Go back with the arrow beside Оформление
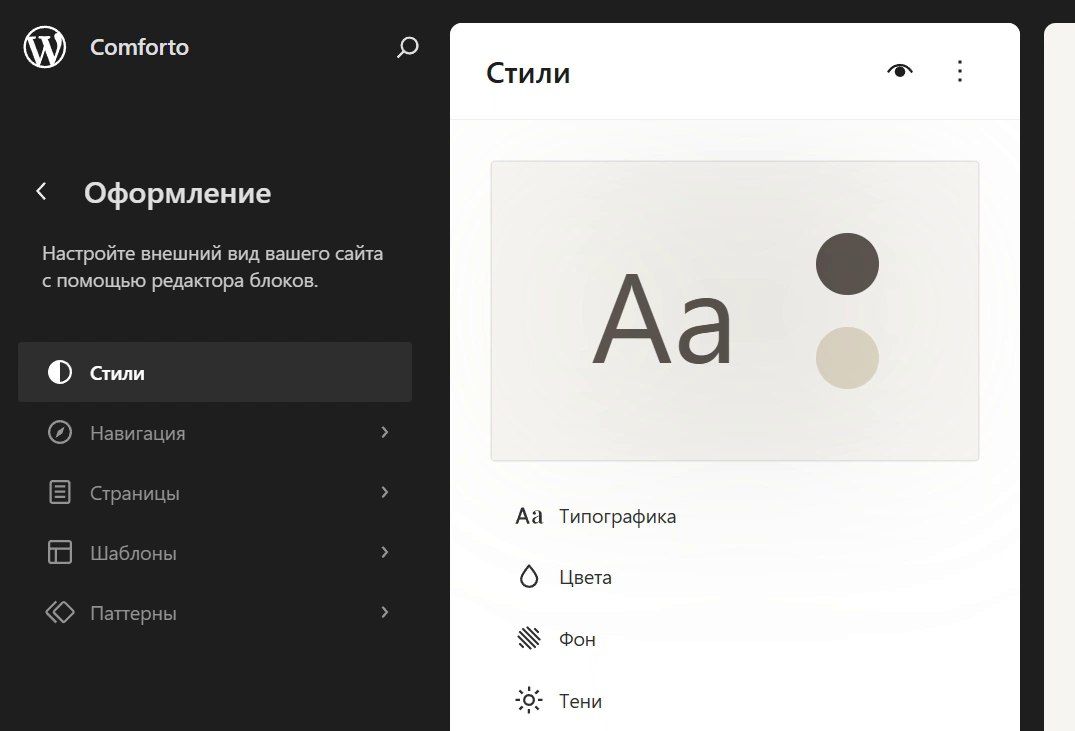The image size is (1075, 731). click(x=41, y=191)
